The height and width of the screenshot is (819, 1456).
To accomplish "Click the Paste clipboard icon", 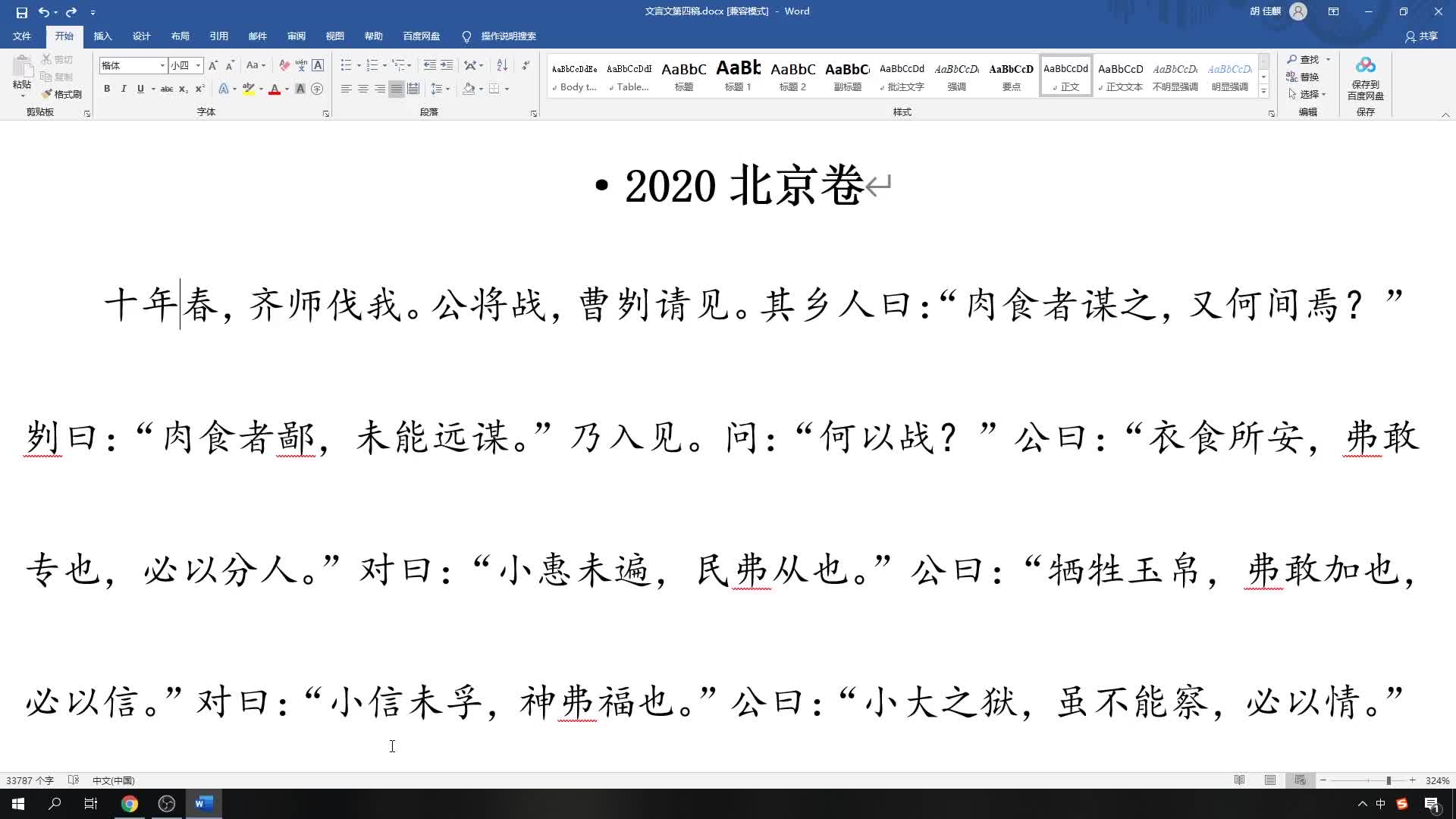I will point(22,68).
